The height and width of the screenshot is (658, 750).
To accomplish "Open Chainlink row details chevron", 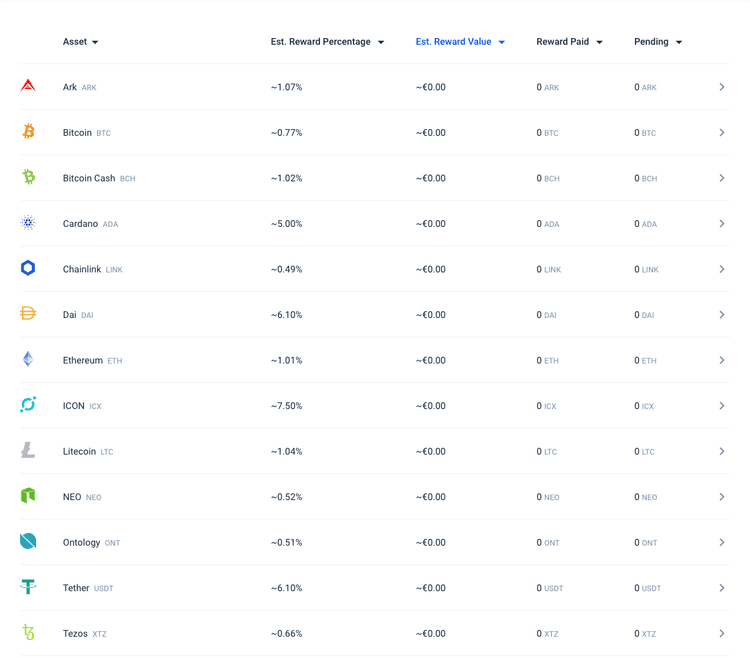I will [722, 269].
